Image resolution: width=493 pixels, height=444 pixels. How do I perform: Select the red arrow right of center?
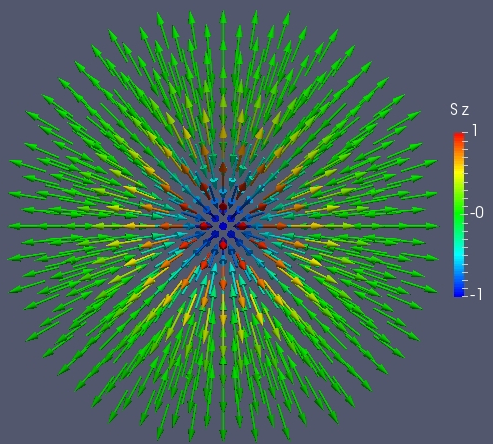click(x=242, y=226)
